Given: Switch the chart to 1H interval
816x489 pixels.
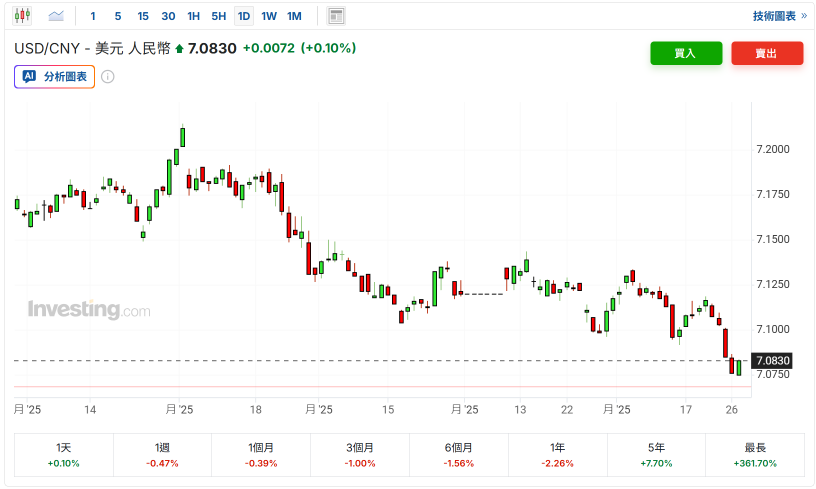Looking at the screenshot, I should point(194,16).
